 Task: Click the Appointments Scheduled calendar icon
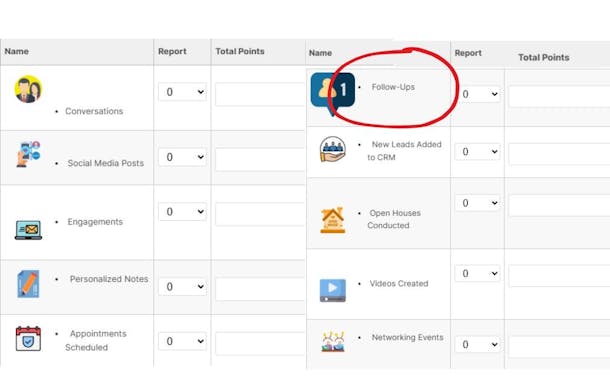[28, 338]
